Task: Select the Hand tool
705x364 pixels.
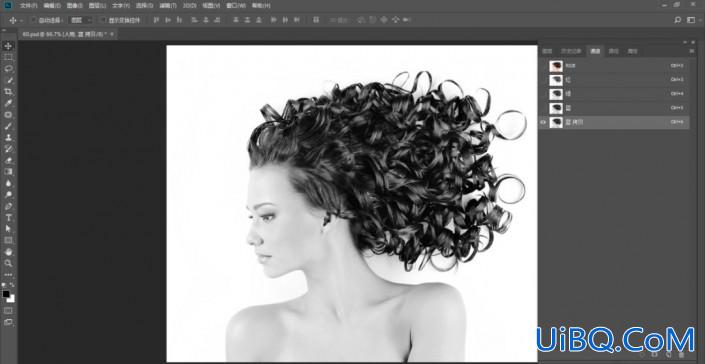Action: pyautogui.click(x=9, y=252)
